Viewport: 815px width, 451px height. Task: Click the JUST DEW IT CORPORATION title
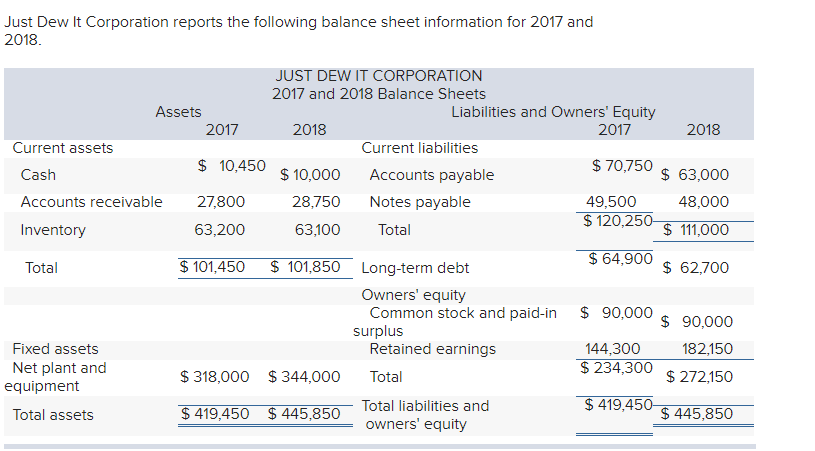(x=378, y=76)
